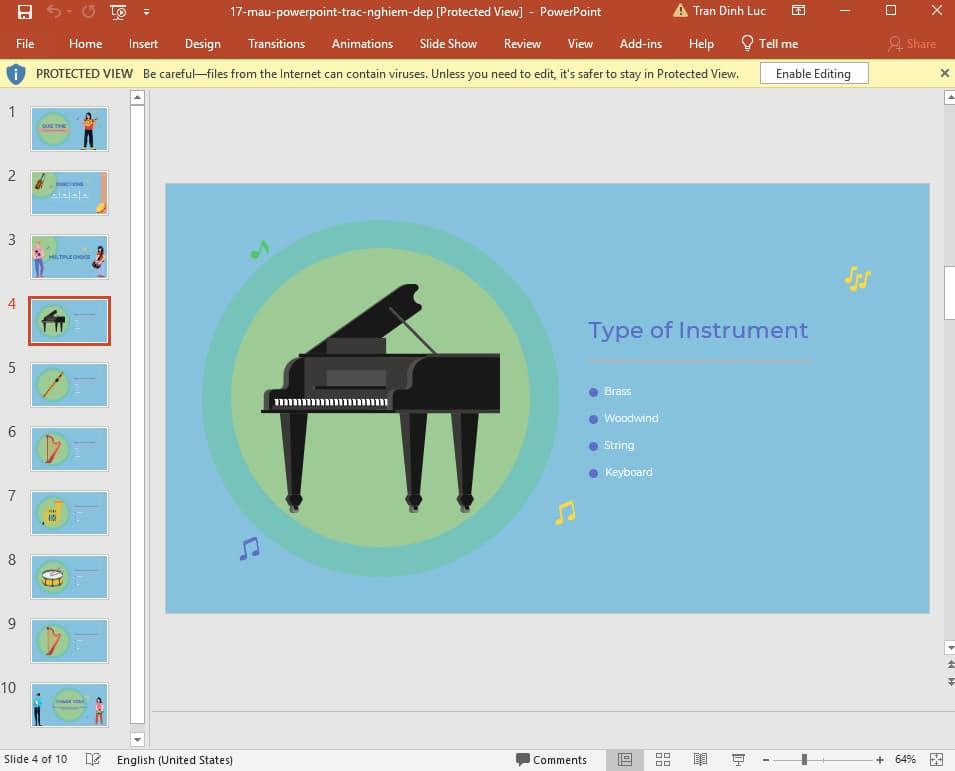Open spell check from the status bar
Screen dimensions: 955x771
[91, 760]
